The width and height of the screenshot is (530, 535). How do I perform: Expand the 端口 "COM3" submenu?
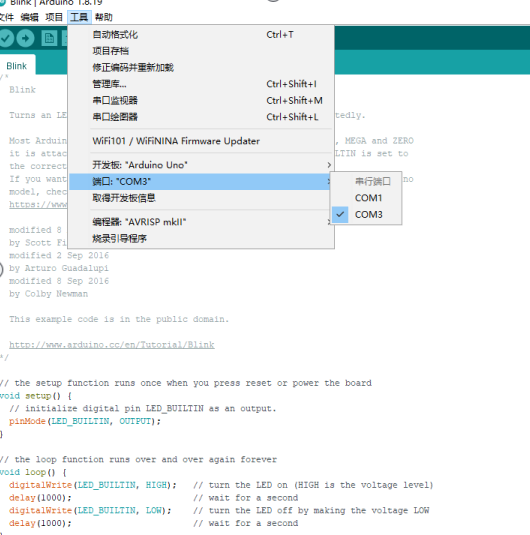click(x=201, y=182)
